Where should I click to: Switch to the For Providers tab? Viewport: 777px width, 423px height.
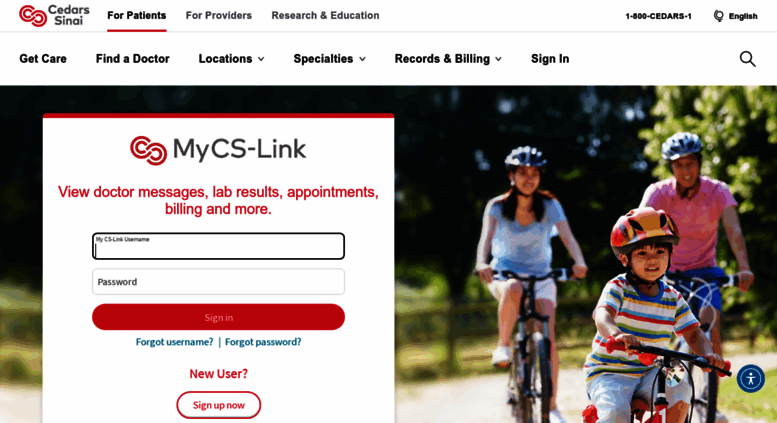(x=219, y=15)
